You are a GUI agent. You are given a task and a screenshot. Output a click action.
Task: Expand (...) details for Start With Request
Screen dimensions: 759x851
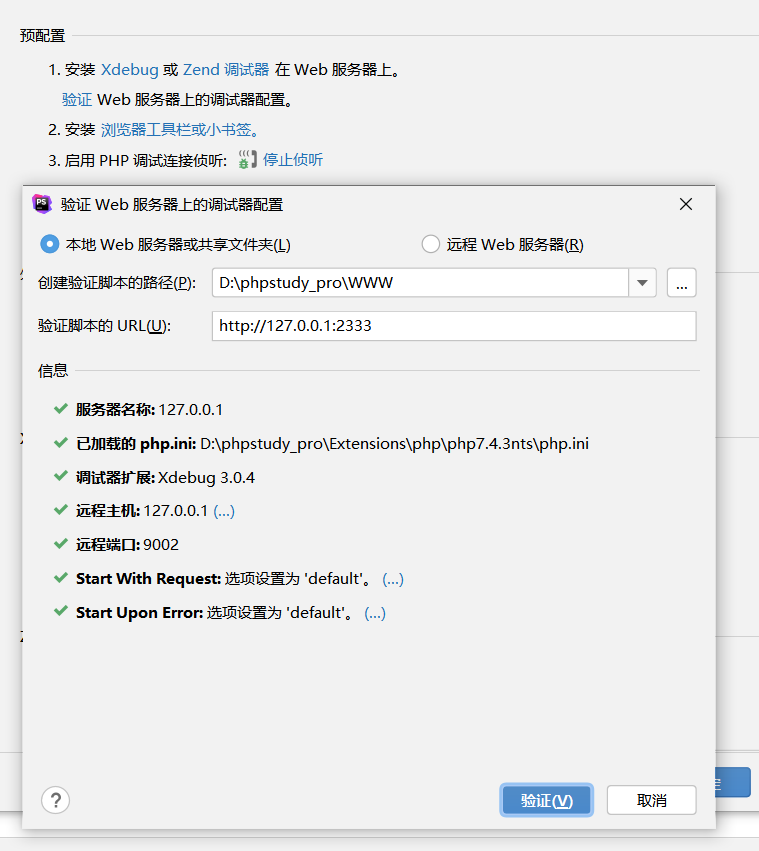393,579
